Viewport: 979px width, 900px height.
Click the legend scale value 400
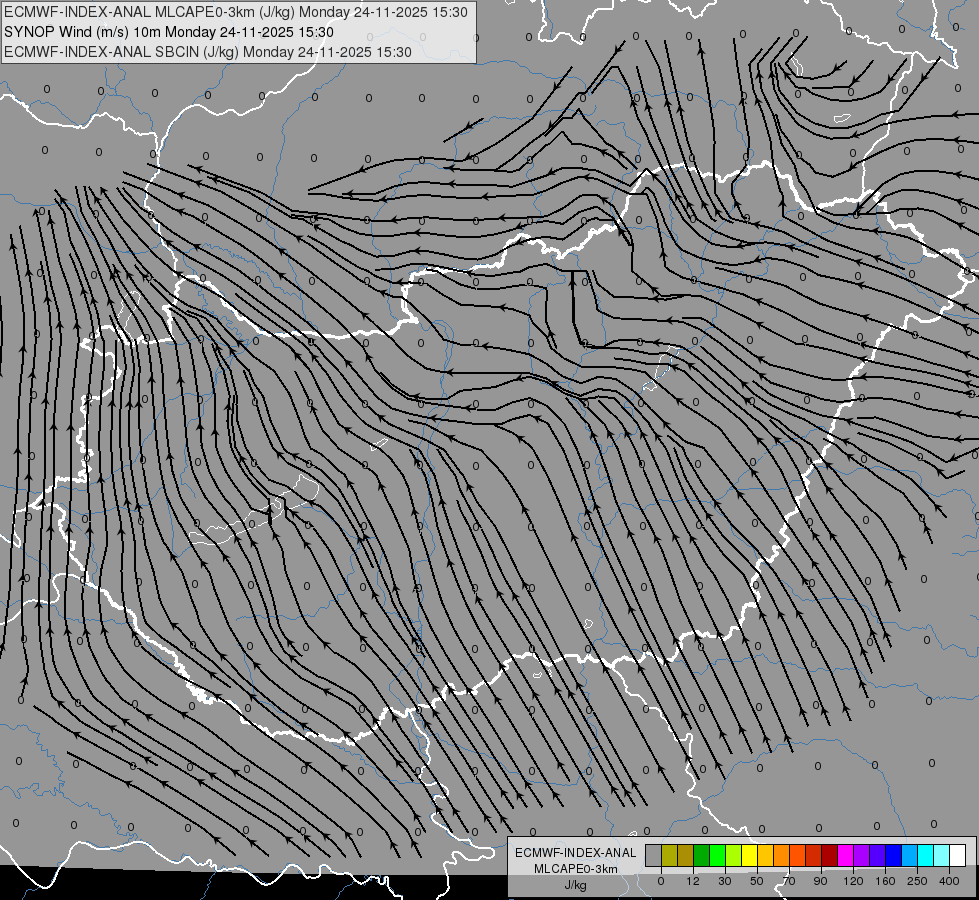[x=949, y=881]
